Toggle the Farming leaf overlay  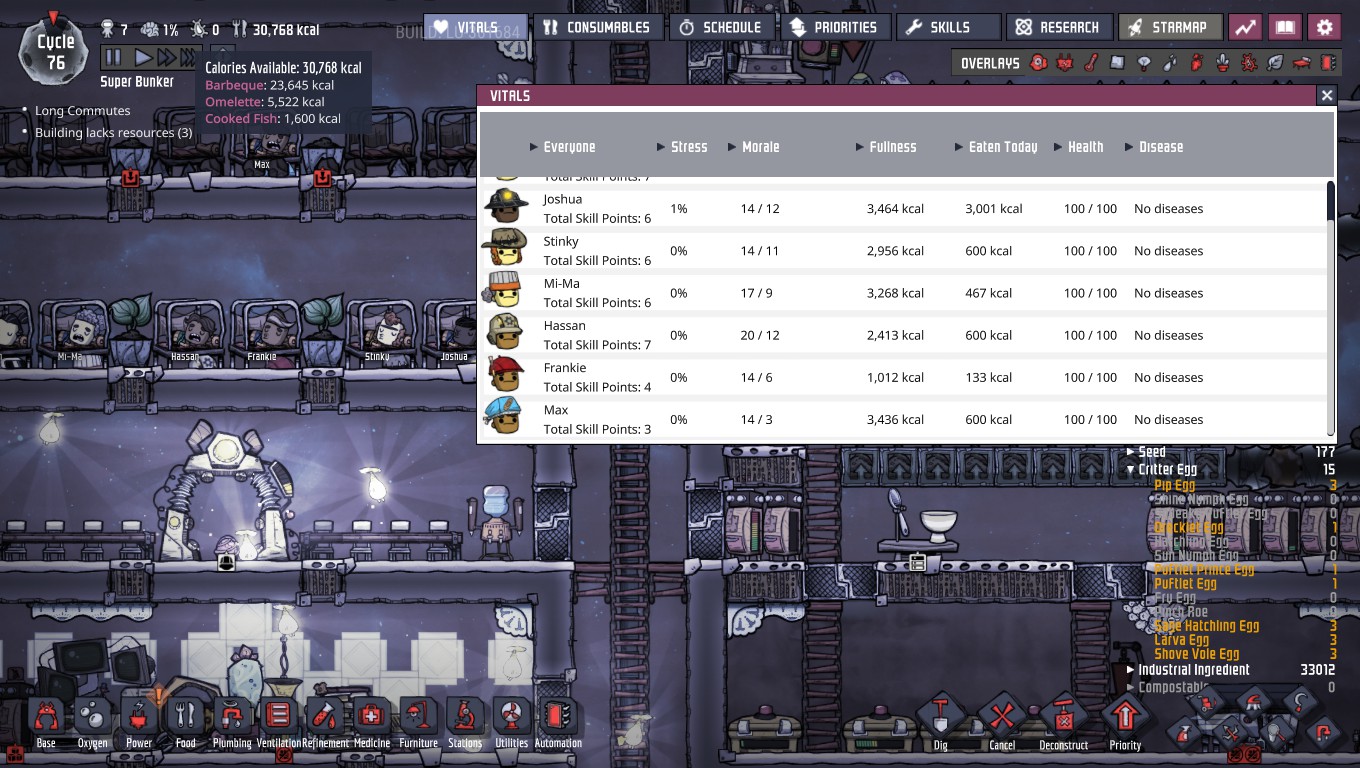(x=1275, y=63)
